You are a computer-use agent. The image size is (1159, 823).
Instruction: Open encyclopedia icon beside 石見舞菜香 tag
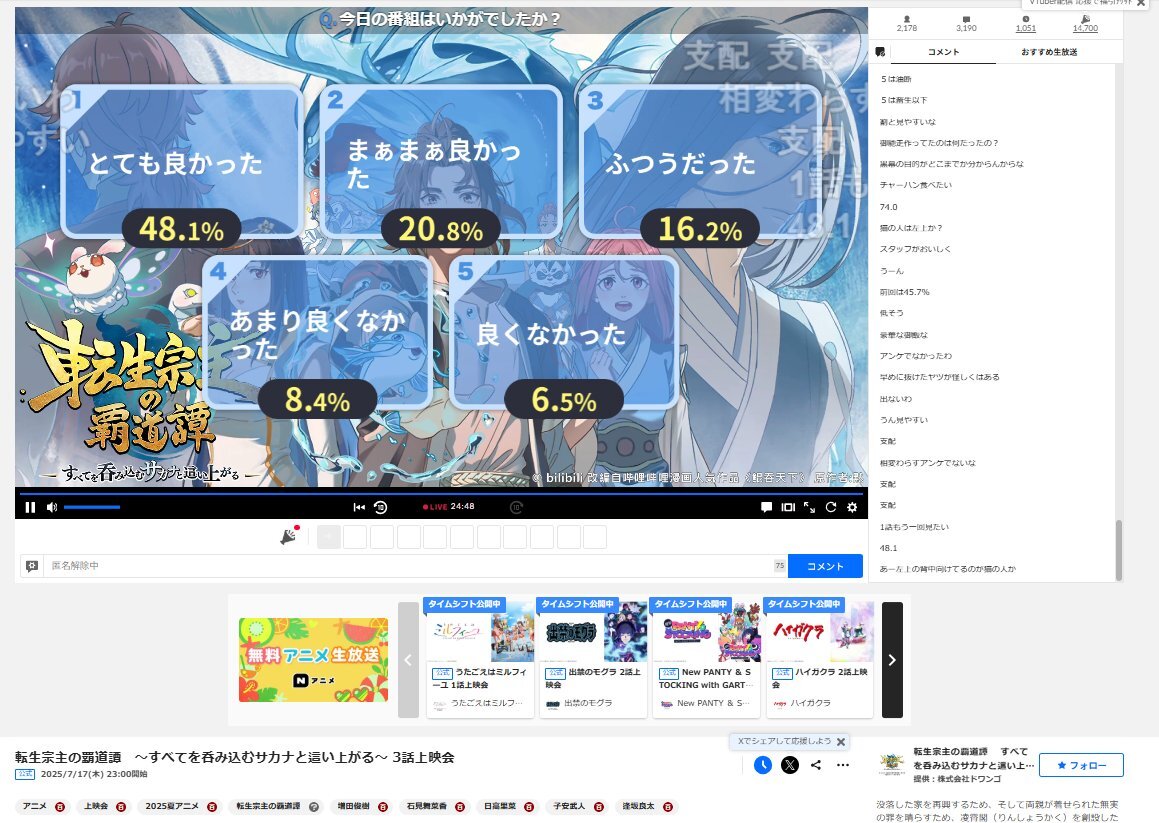point(460,807)
